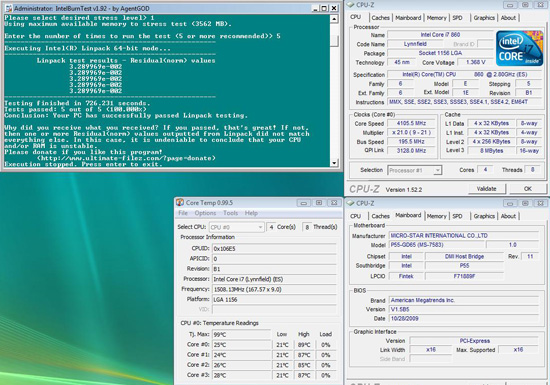Click the Level 3 cache 8 MBytes value

tap(492, 150)
